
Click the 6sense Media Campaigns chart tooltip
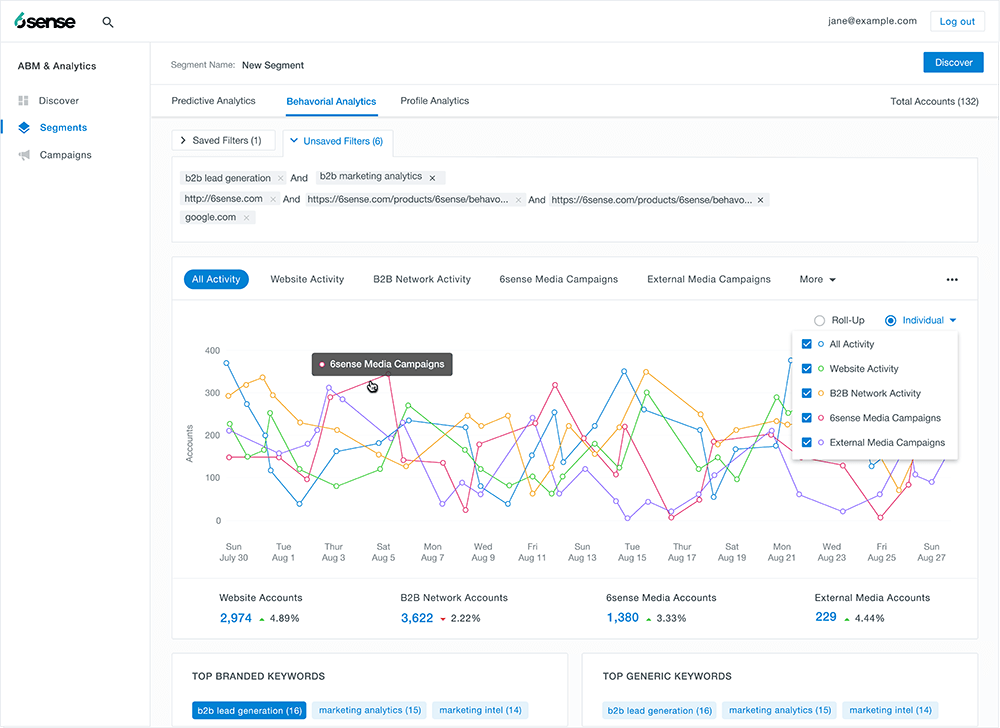point(382,364)
